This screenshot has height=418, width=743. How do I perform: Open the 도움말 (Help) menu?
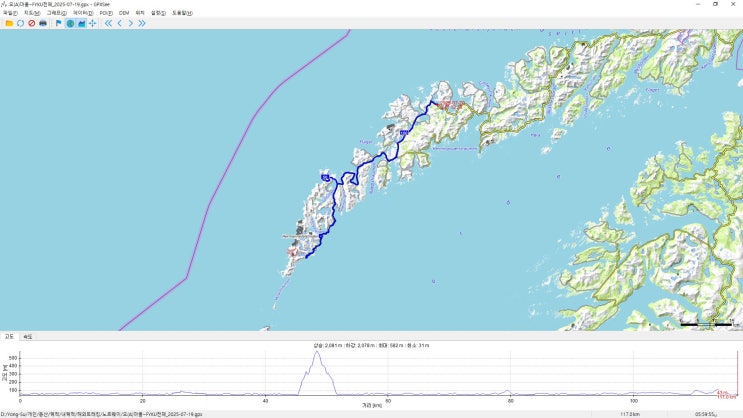click(x=182, y=13)
